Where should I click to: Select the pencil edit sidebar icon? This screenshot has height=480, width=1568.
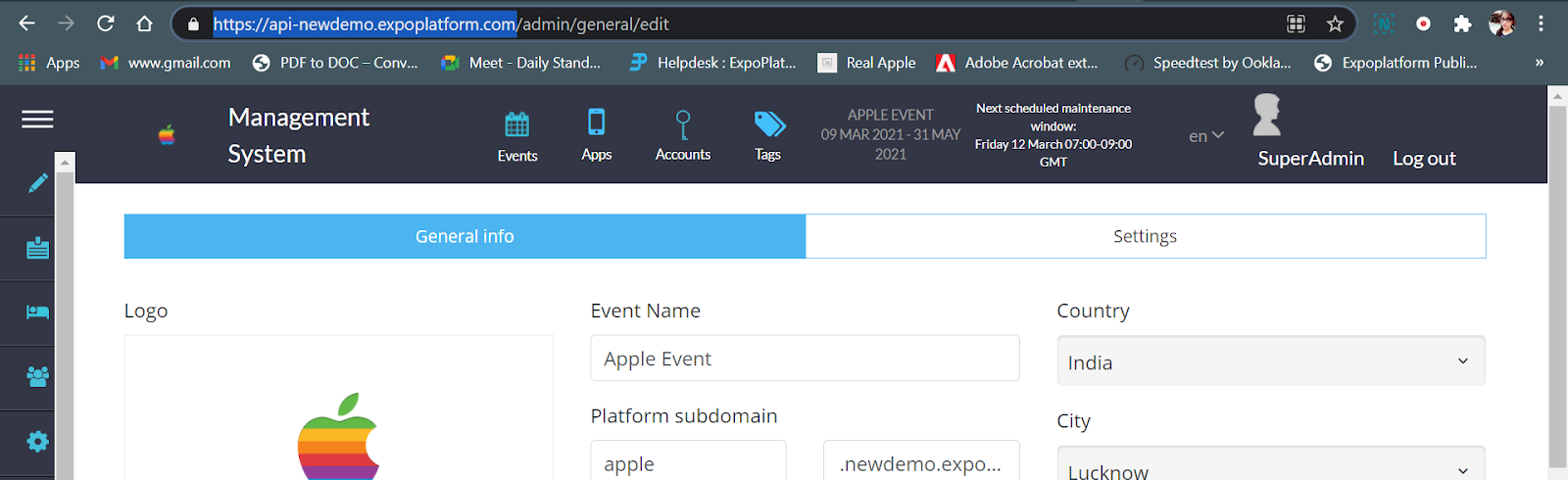pyautogui.click(x=37, y=183)
